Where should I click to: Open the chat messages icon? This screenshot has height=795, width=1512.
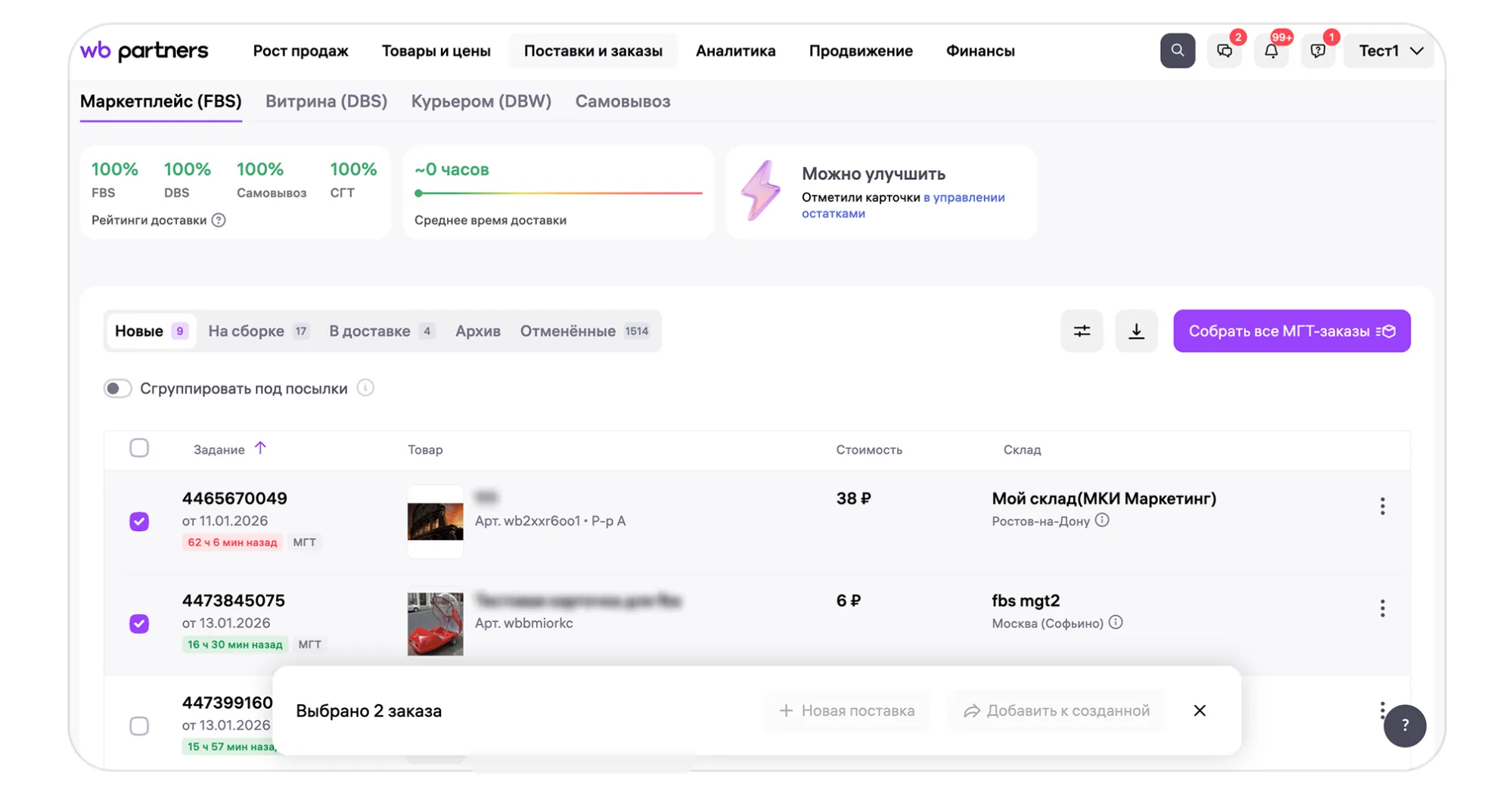pyautogui.click(x=1224, y=51)
